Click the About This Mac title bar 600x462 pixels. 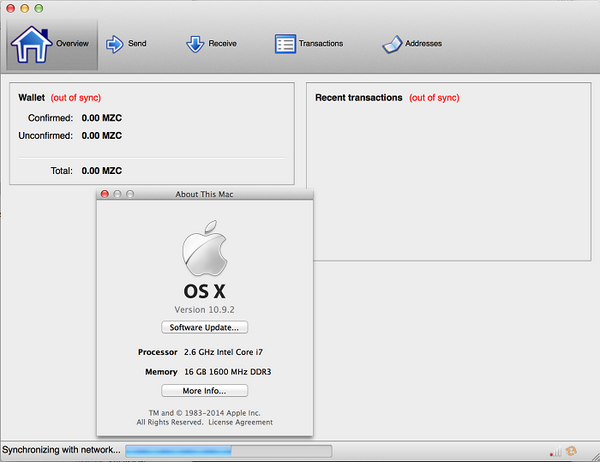click(204, 194)
